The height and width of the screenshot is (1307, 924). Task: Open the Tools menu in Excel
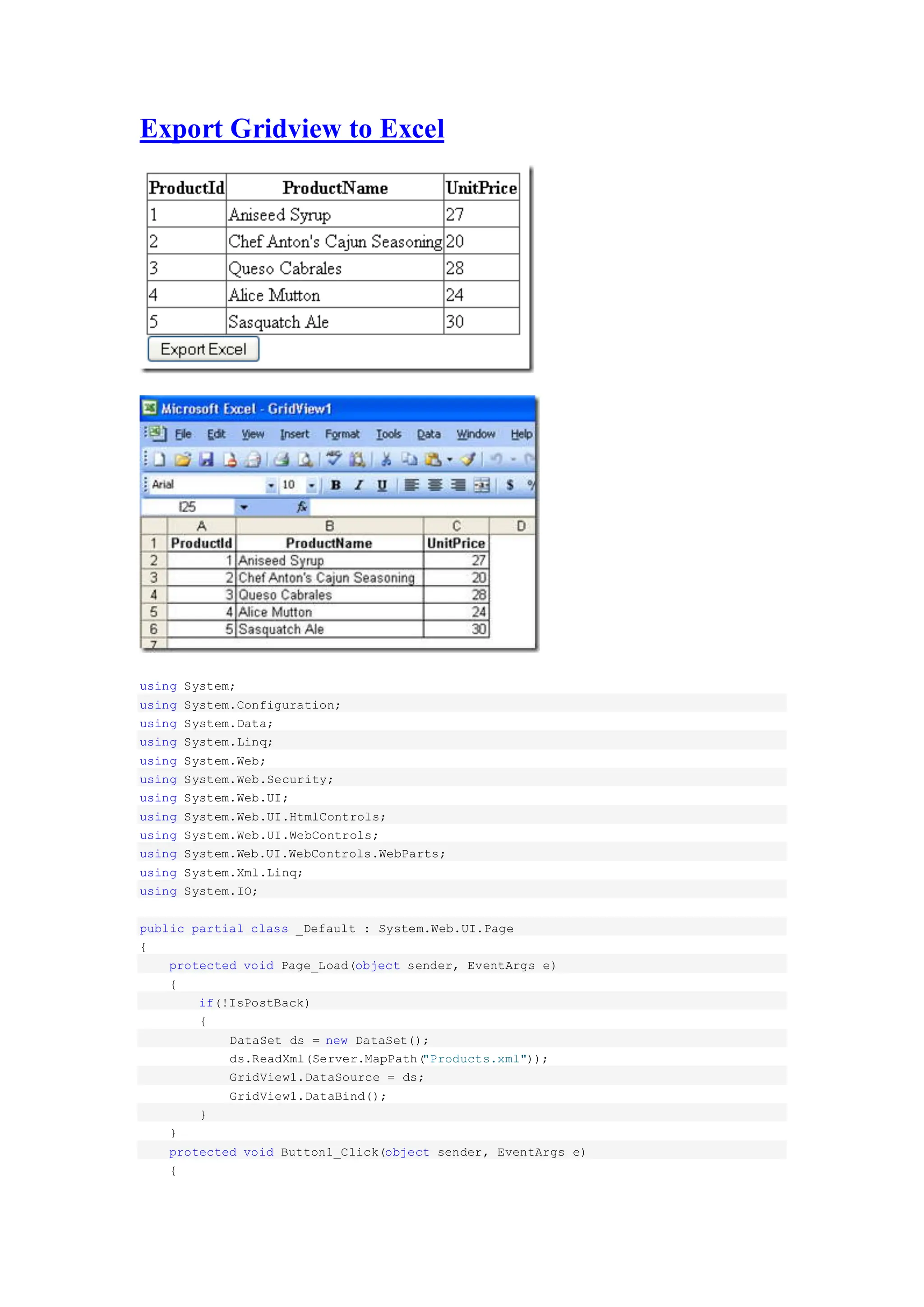[x=388, y=434]
